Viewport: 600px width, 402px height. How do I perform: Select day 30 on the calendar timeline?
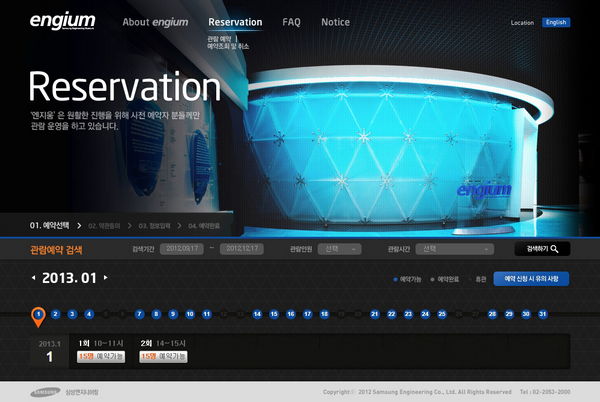point(526,314)
